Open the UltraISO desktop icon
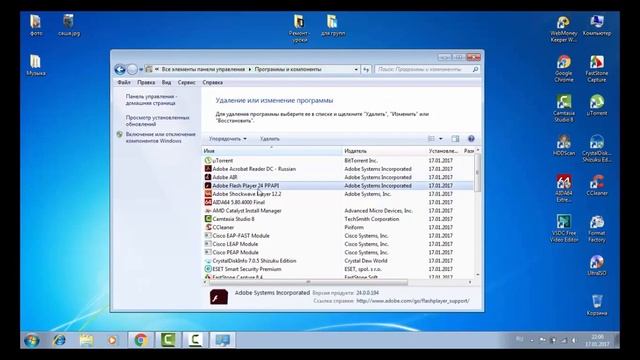 pos(597,265)
